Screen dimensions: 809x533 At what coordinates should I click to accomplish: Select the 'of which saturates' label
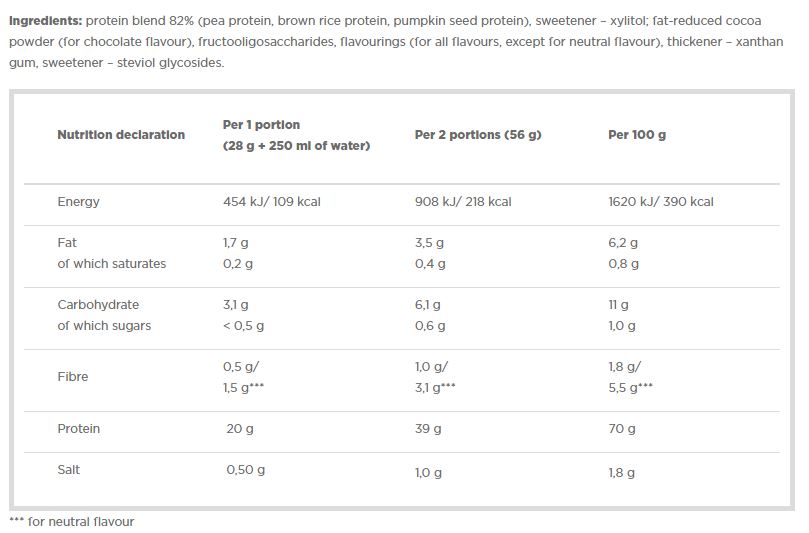click(x=112, y=264)
